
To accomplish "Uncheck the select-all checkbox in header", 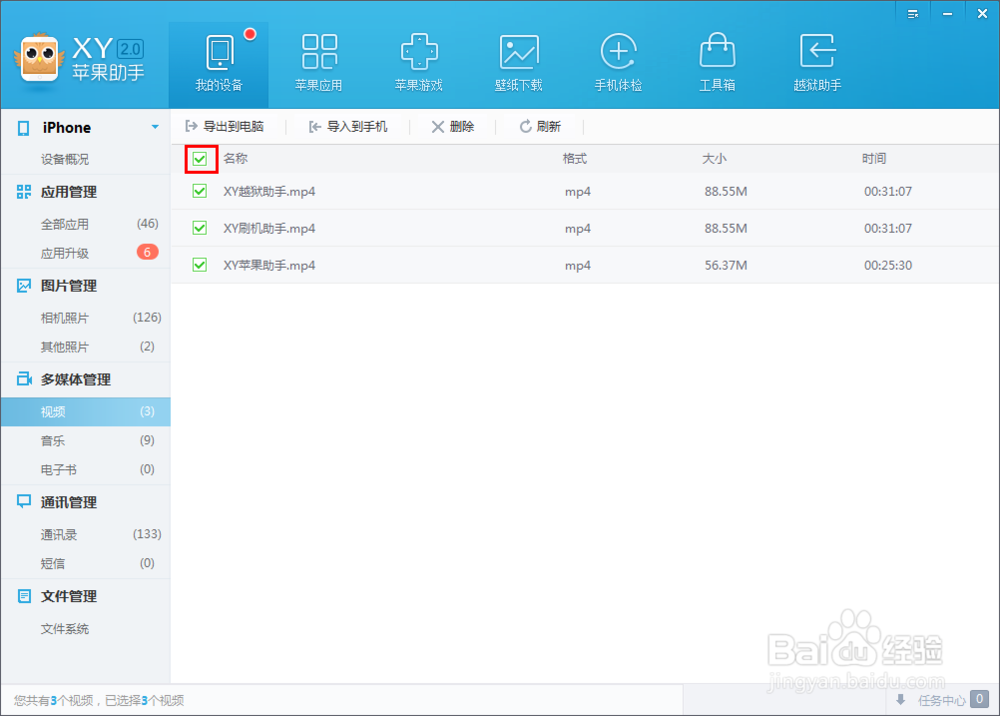I will pyautogui.click(x=199, y=159).
